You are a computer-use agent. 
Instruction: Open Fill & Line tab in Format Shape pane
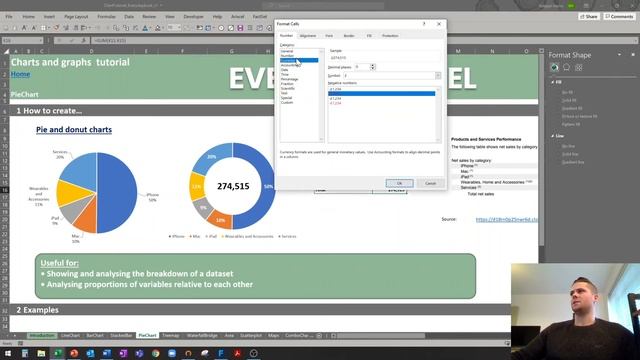(x=554, y=68)
